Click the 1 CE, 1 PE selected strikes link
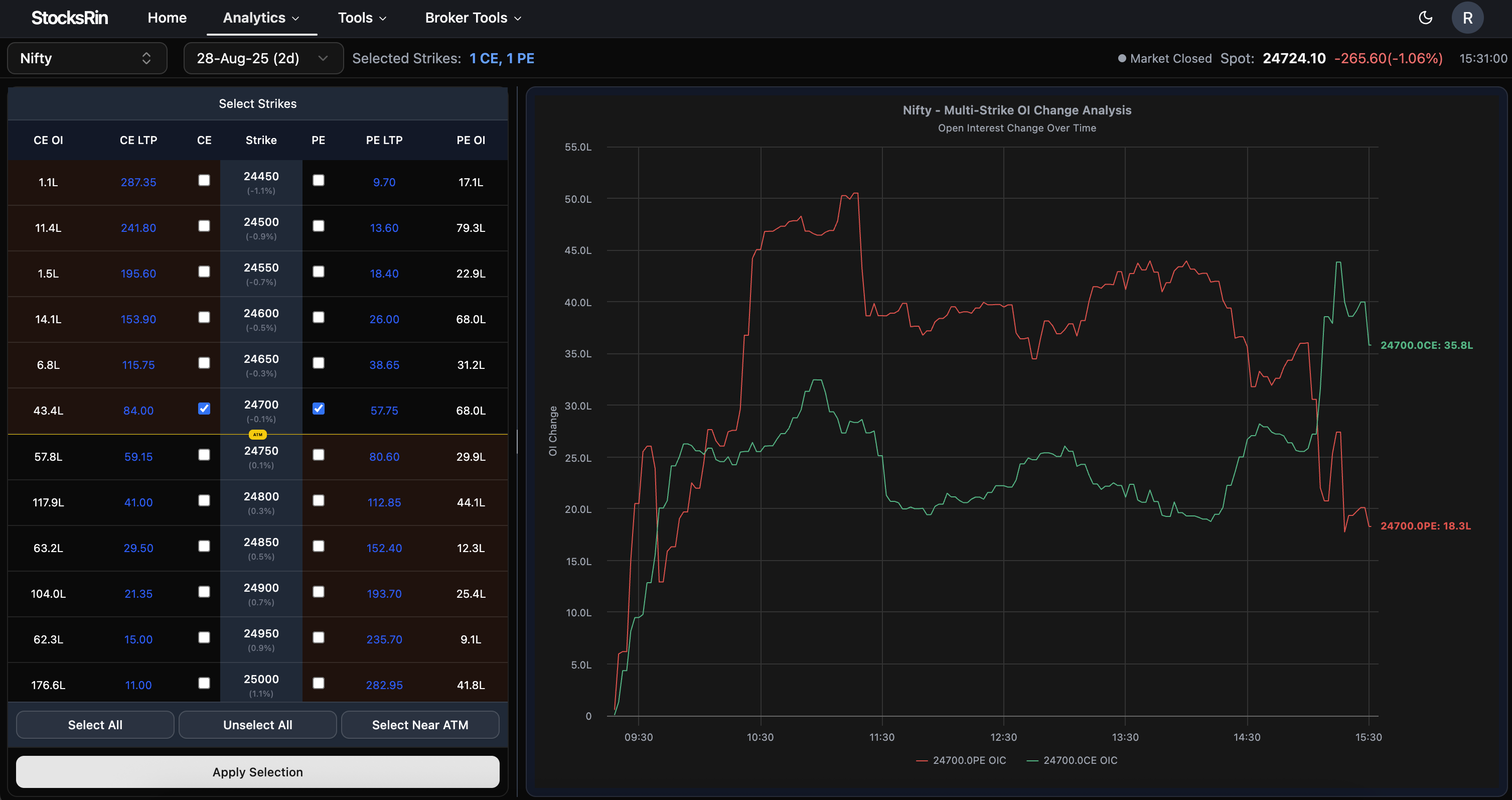The height and width of the screenshot is (800, 1512). 502,58
